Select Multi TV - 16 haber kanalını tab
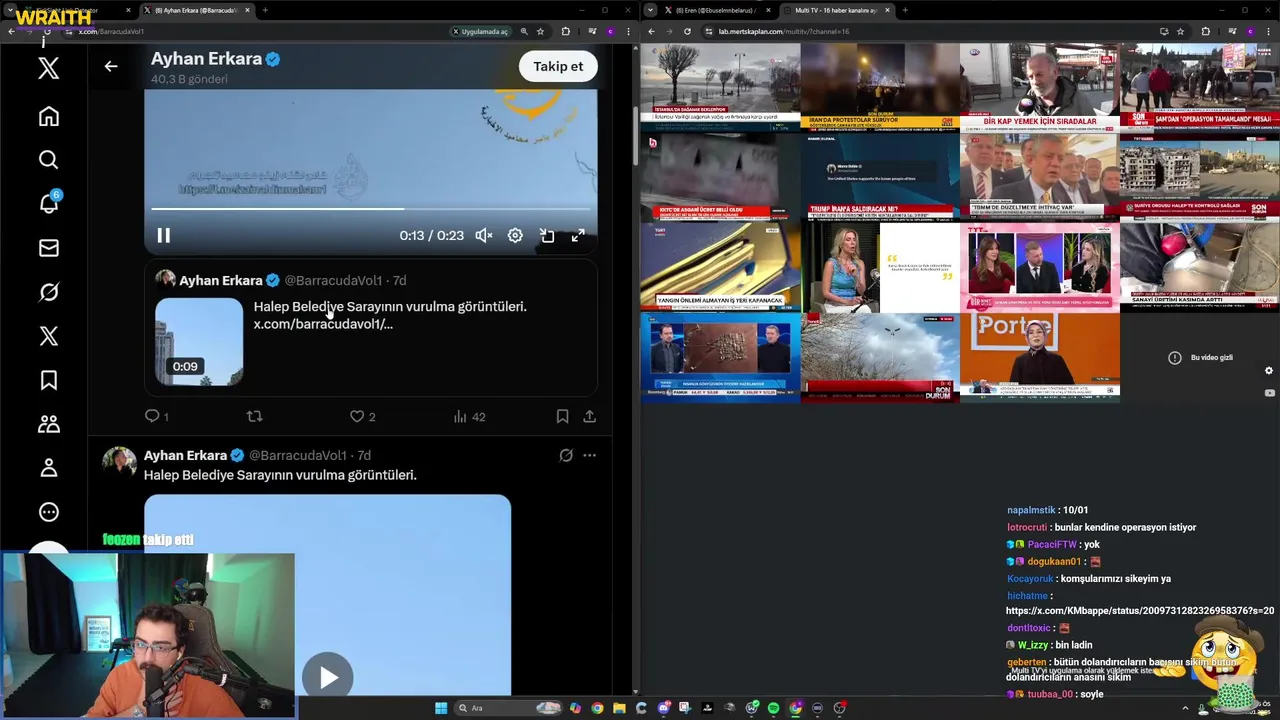 point(836,10)
